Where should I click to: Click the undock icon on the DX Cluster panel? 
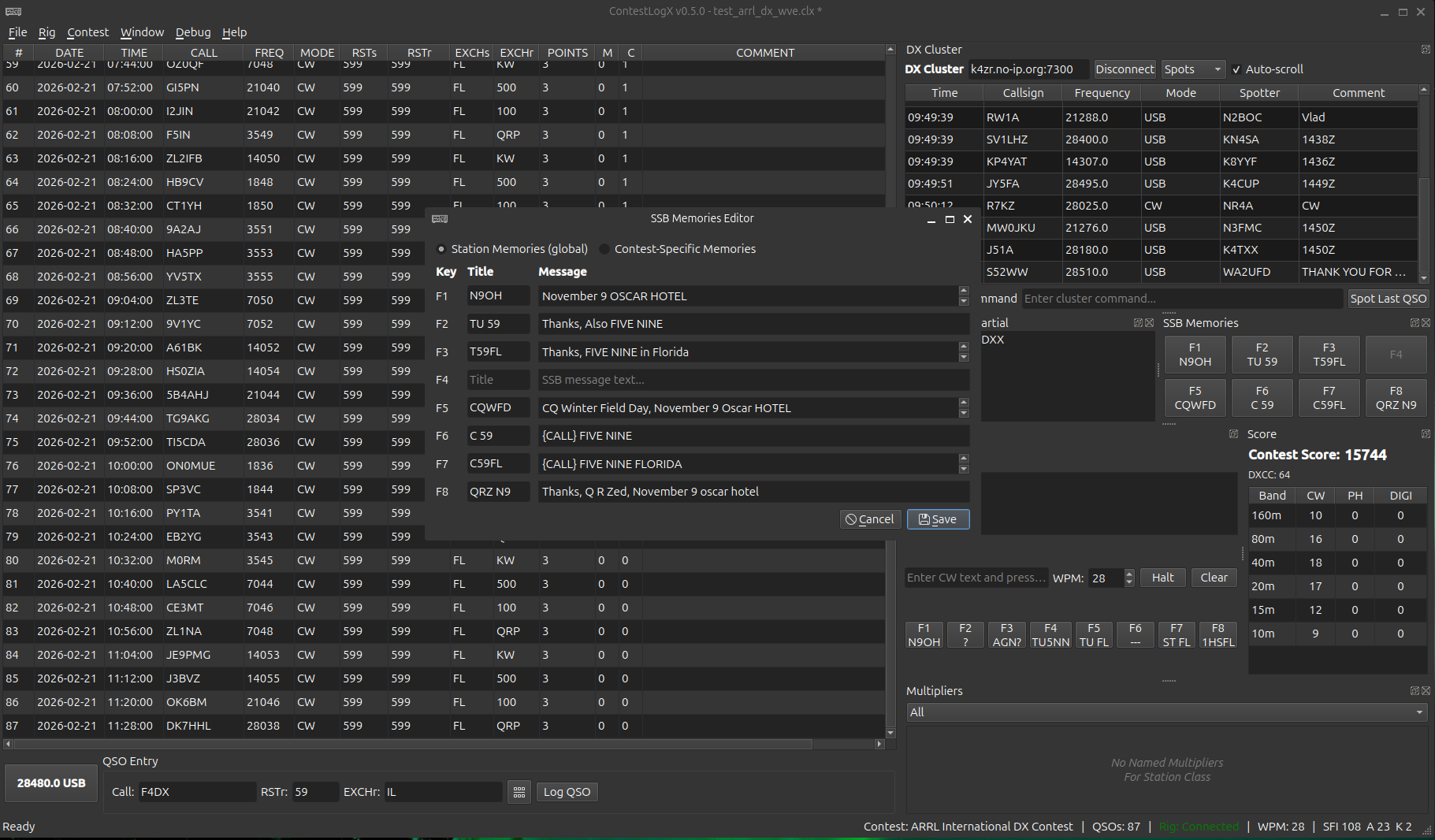click(1426, 49)
